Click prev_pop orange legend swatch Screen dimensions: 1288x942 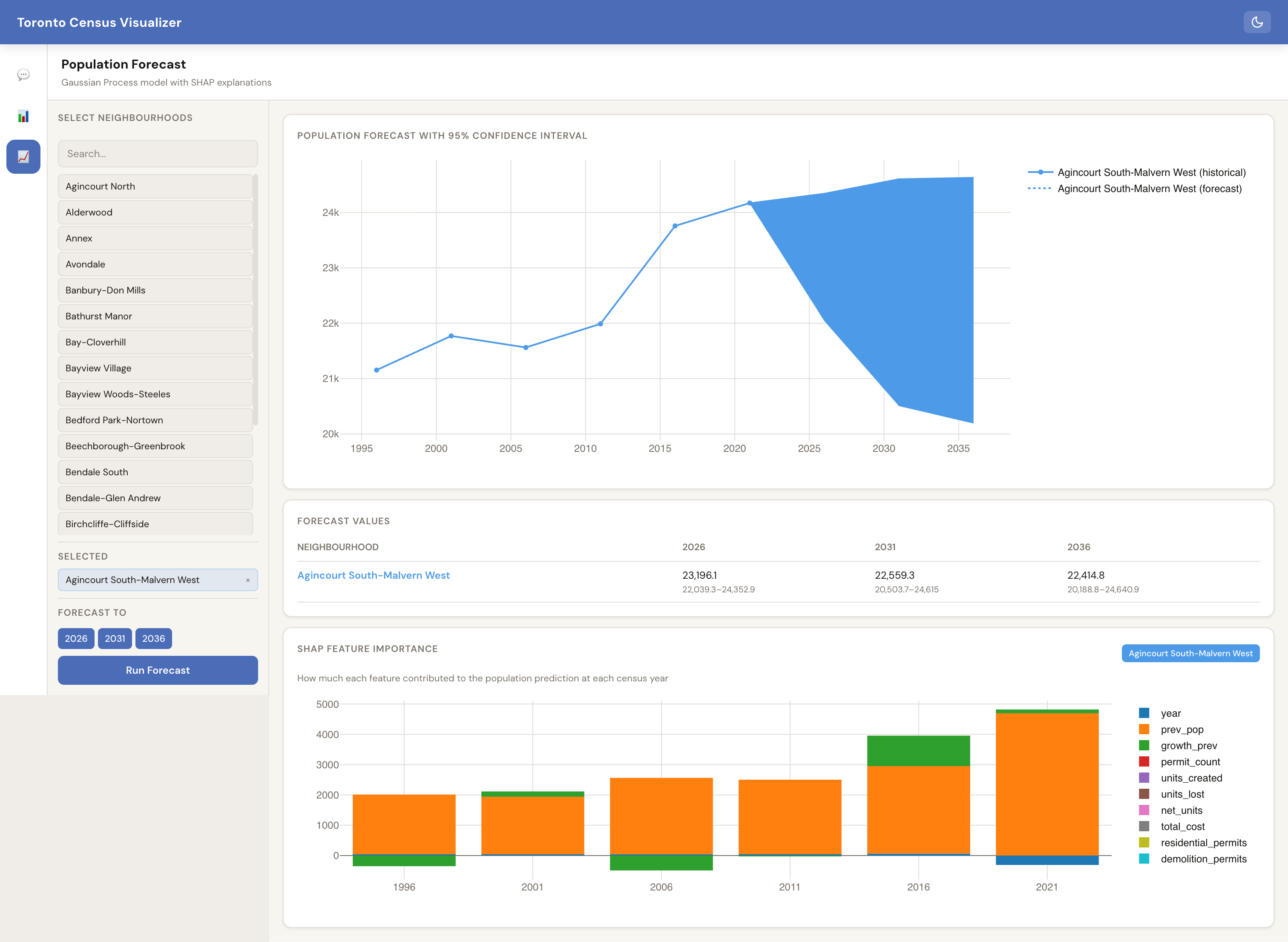pos(1144,729)
